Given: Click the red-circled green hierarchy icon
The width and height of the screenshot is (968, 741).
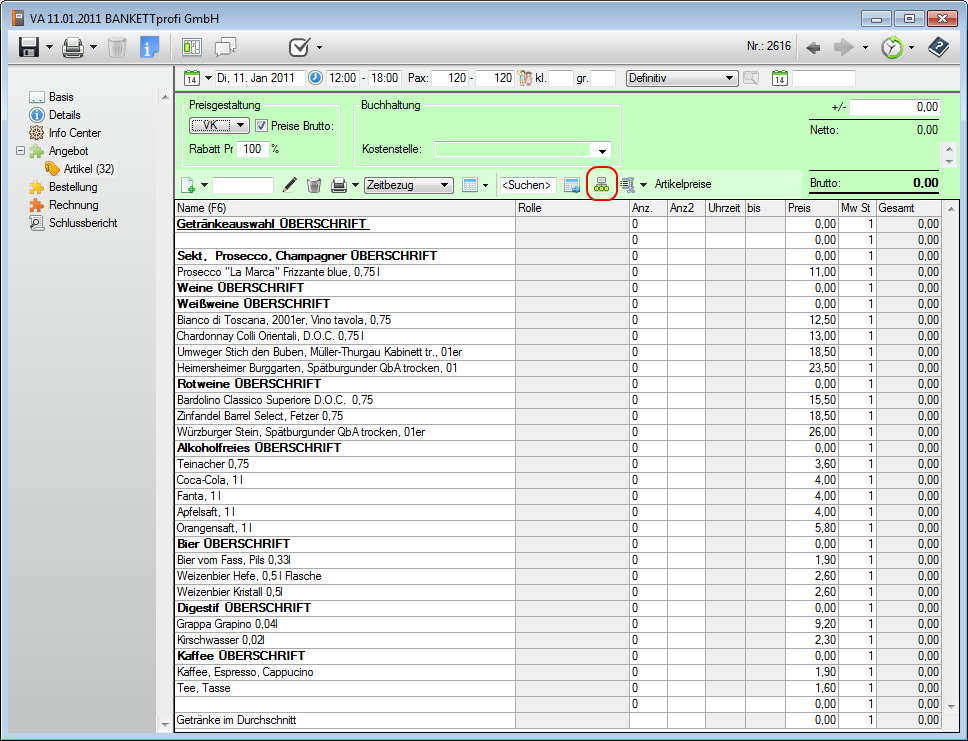Looking at the screenshot, I should (x=601, y=185).
